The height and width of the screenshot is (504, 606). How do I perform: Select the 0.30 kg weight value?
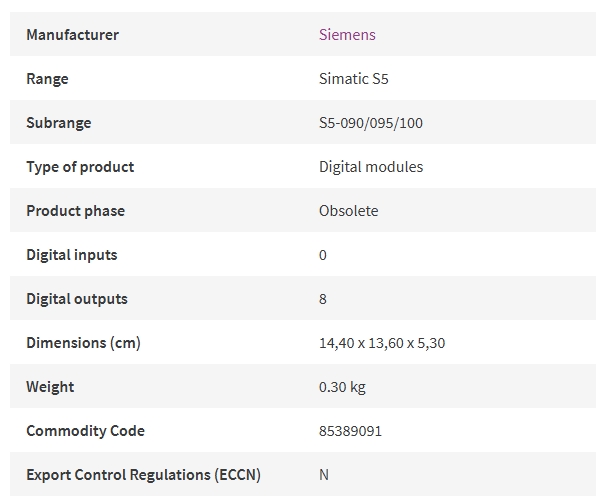click(342, 387)
